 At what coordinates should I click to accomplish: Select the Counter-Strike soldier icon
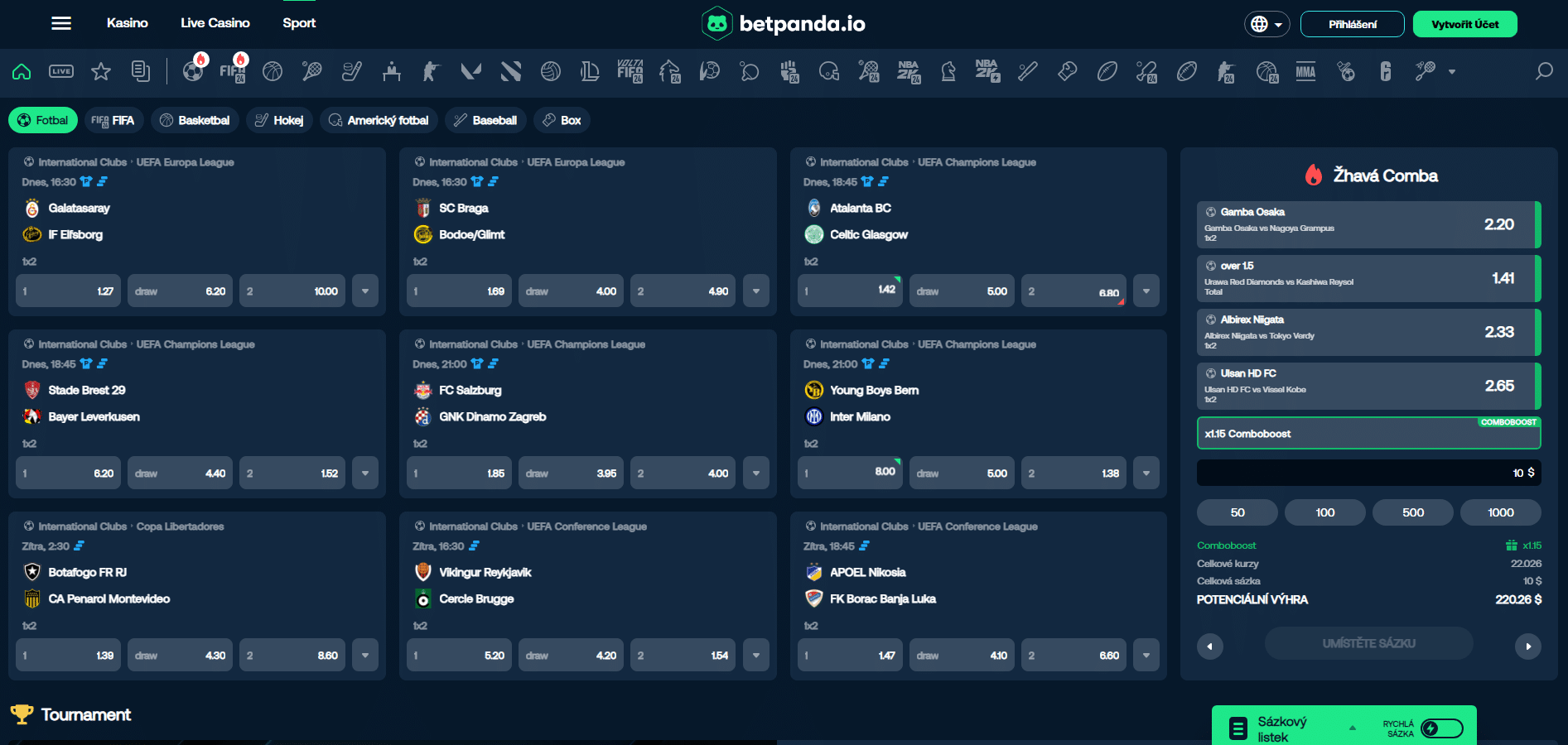tap(431, 72)
